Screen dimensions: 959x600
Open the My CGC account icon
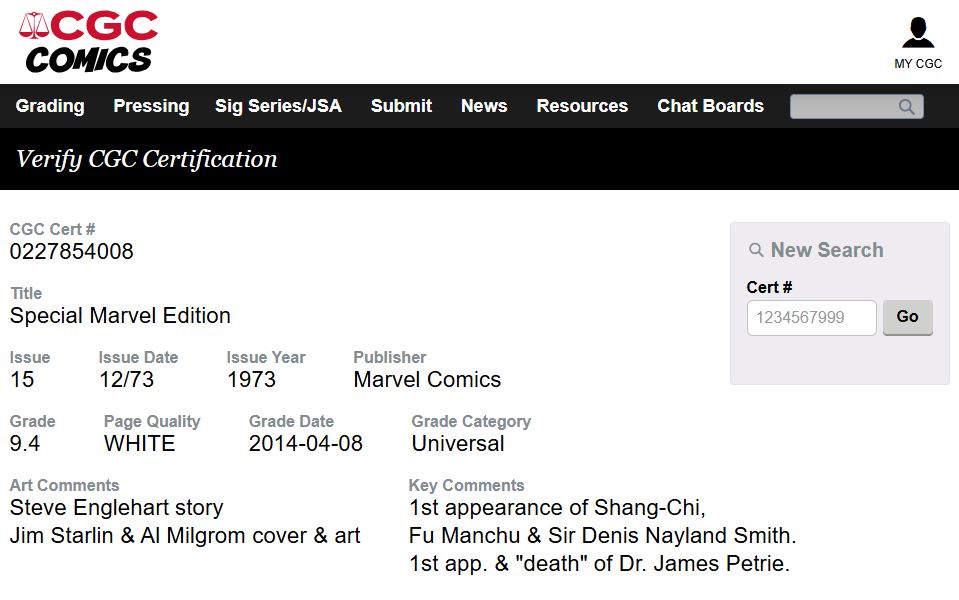[x=917, y=33]
